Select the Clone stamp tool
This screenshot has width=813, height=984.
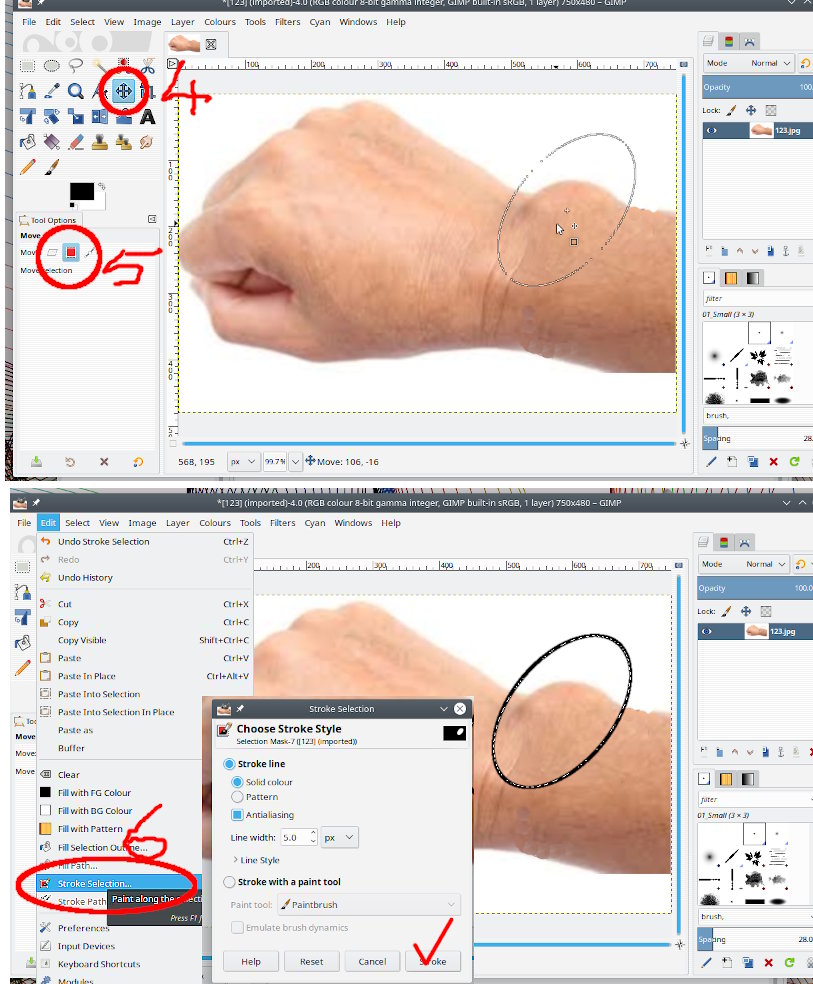pyautogui.click(x=100, y=142)
